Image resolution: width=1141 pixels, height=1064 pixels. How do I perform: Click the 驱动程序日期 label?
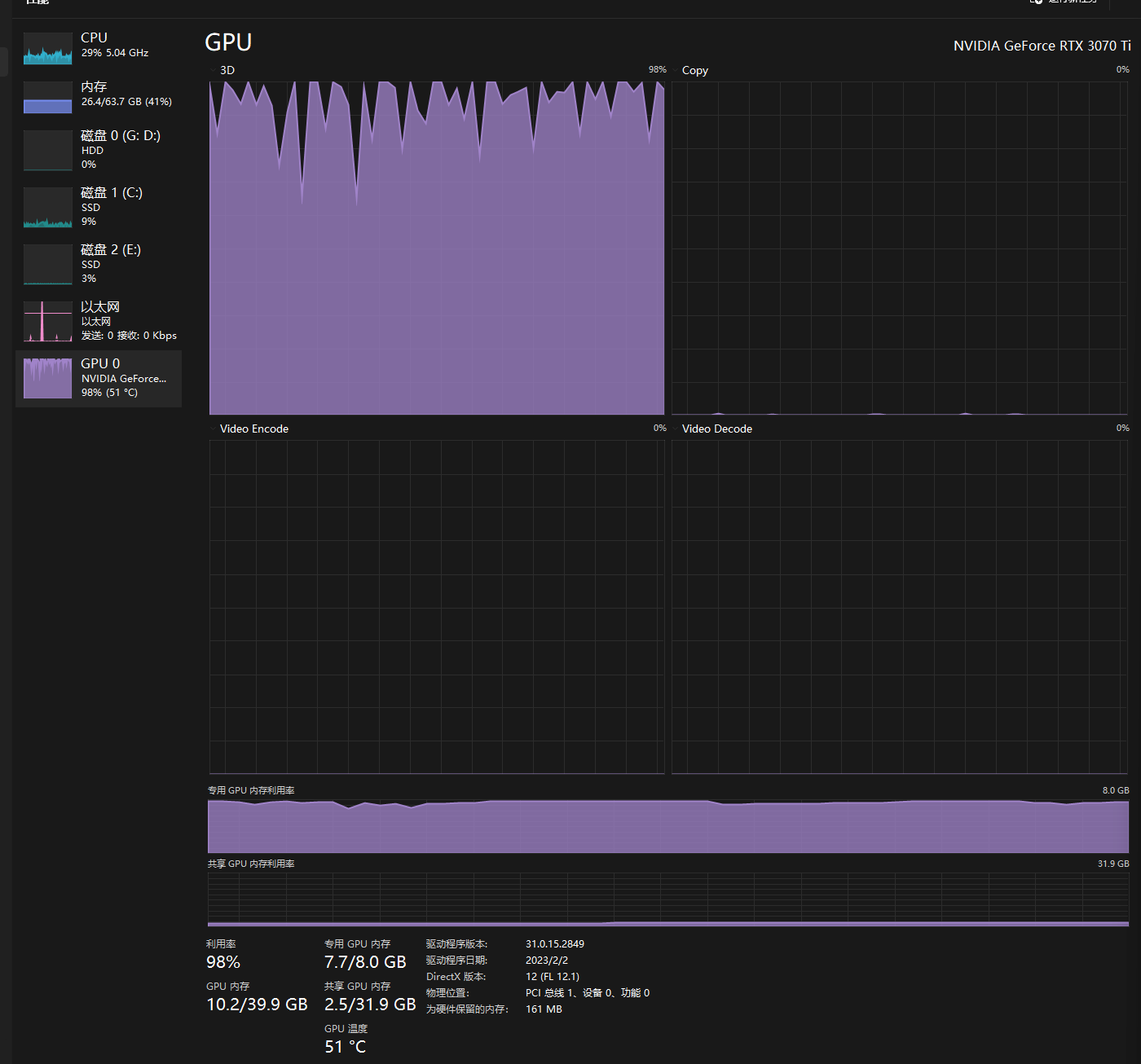coord(456,961)
